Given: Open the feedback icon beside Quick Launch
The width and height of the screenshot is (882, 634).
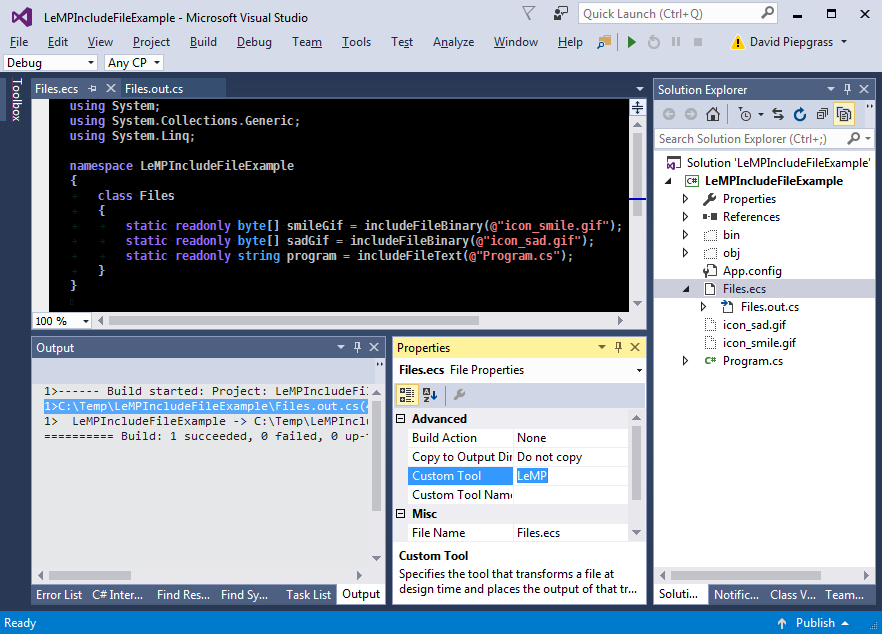Looking at the screenshot, I should click(x=560, y=14).
